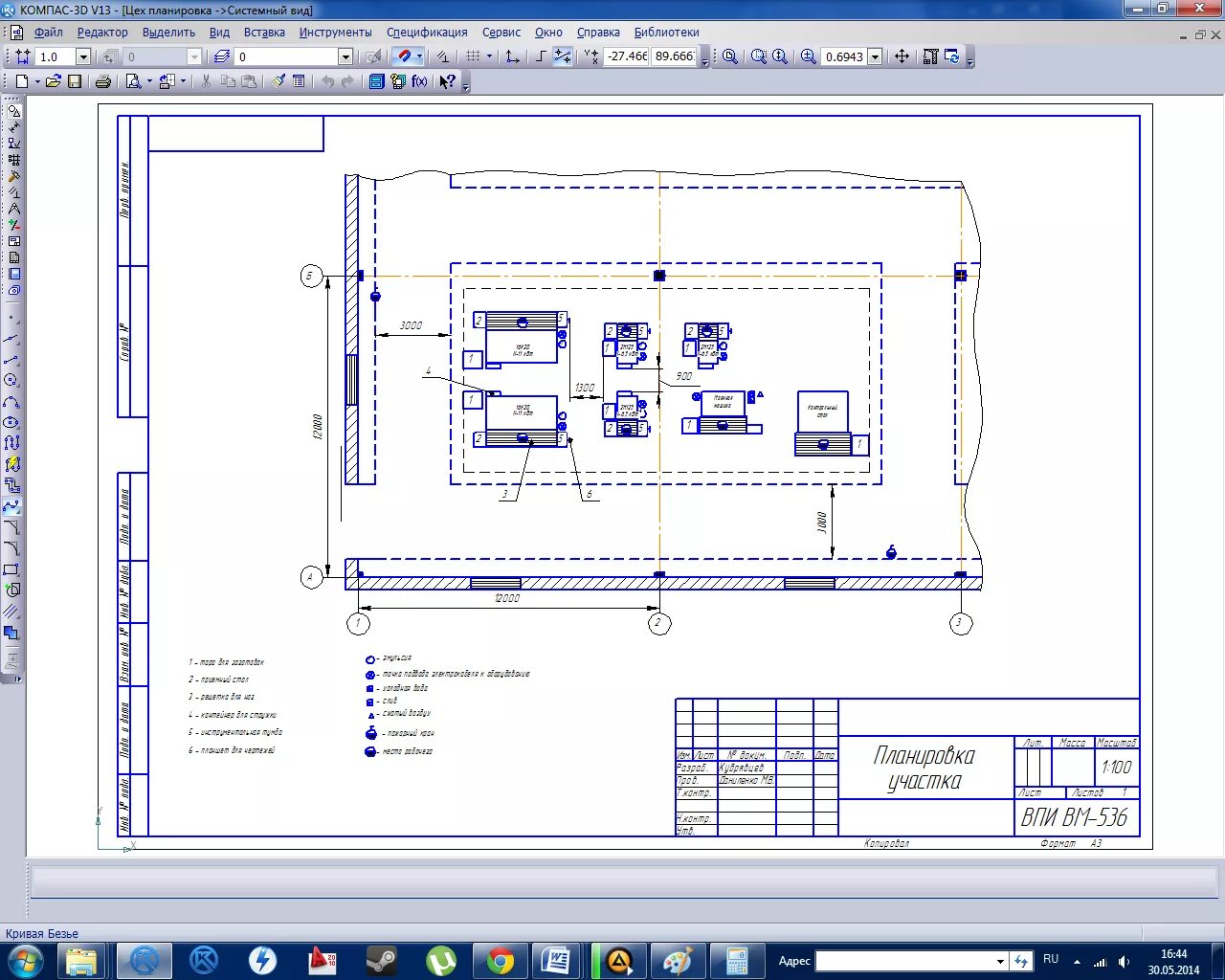This screenshot has height=980, width=1225.
Task: Switch to the Measurements page icon in sidebar
Action: [14, 208]
